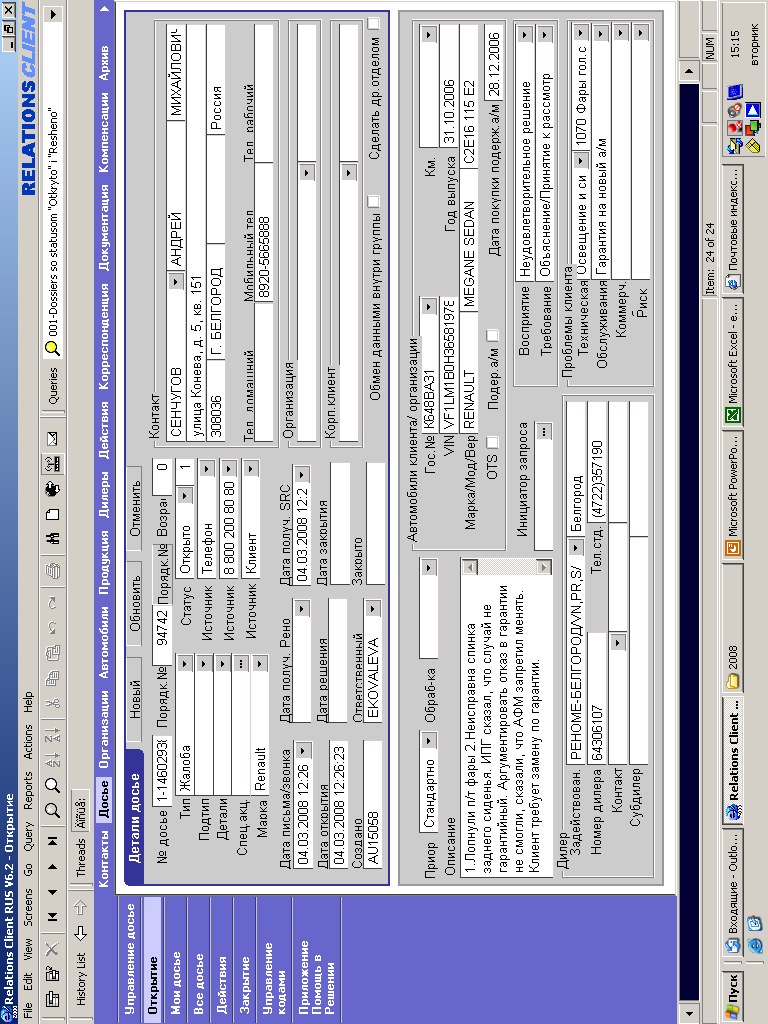Switch to the Архив tab
The image size is (768, 1024).
[104, 63]
